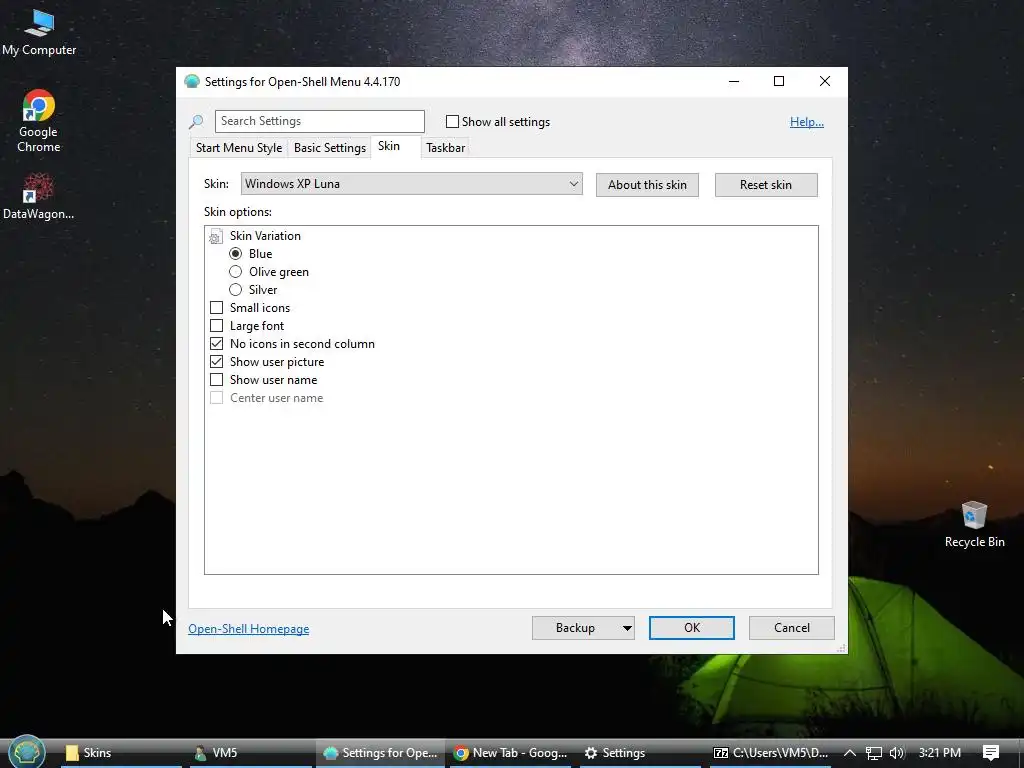Switch to 7-Zip C:\Users\VM5 taskbar item

[x=771, y=753]
